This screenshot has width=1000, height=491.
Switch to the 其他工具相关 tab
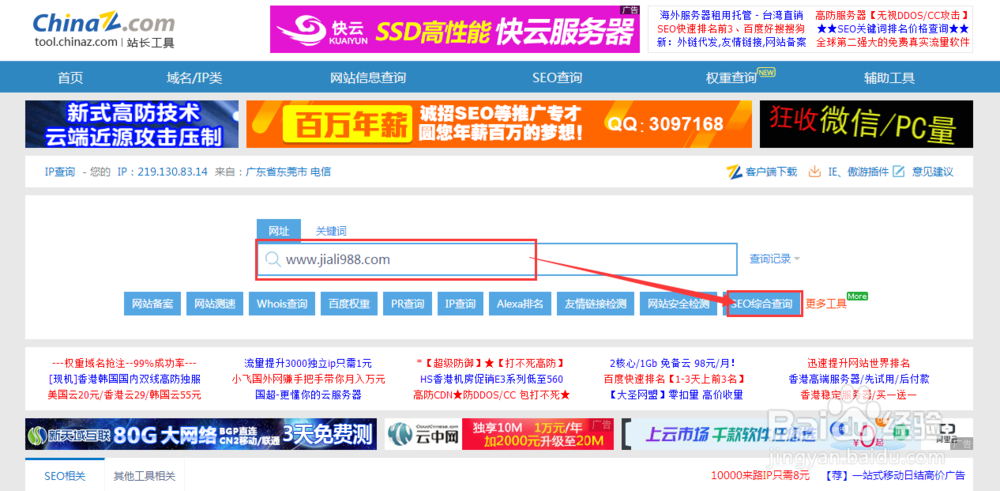pyautogui.click(x=144, y=476)
